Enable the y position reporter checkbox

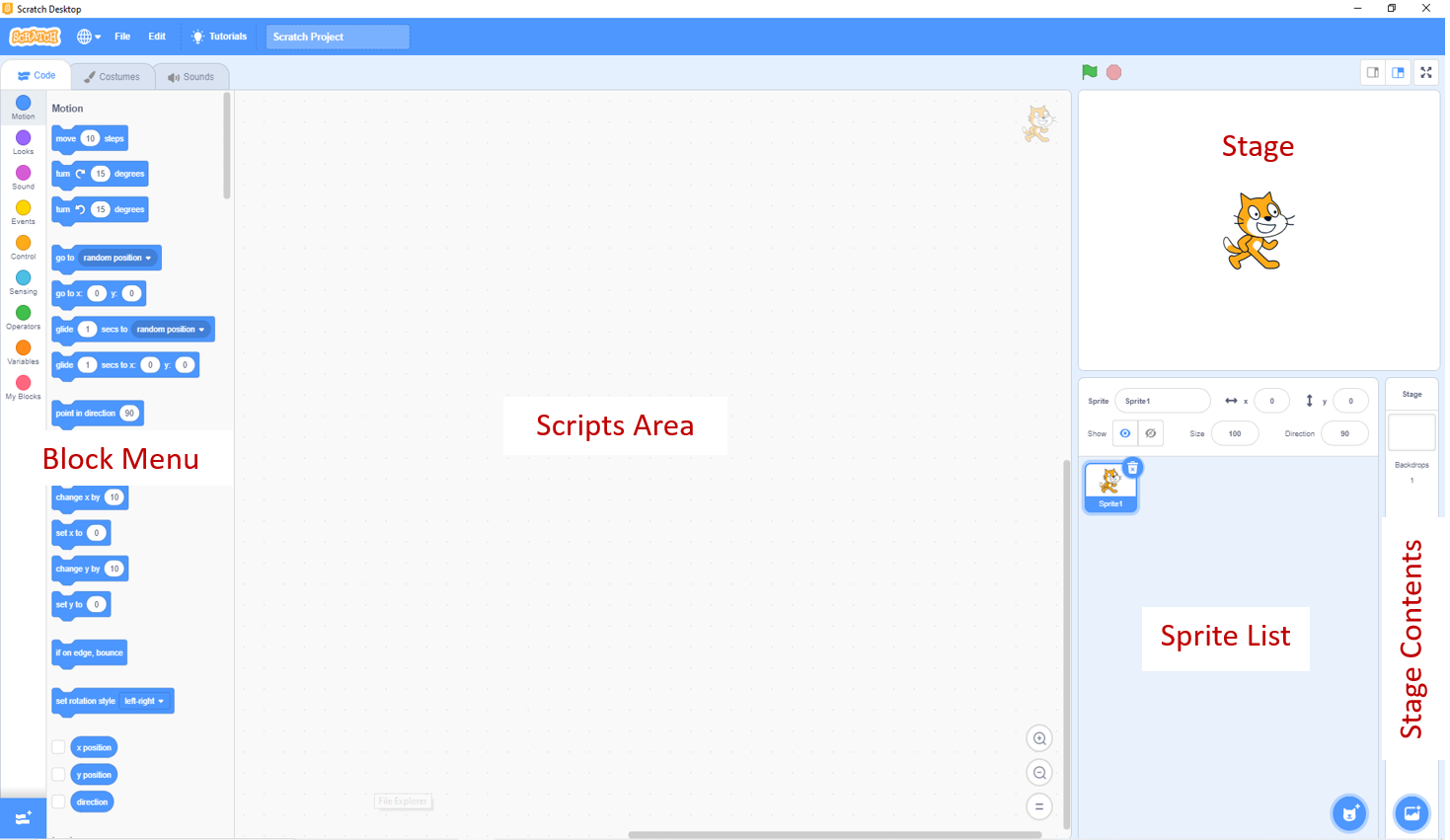point(58,775)
